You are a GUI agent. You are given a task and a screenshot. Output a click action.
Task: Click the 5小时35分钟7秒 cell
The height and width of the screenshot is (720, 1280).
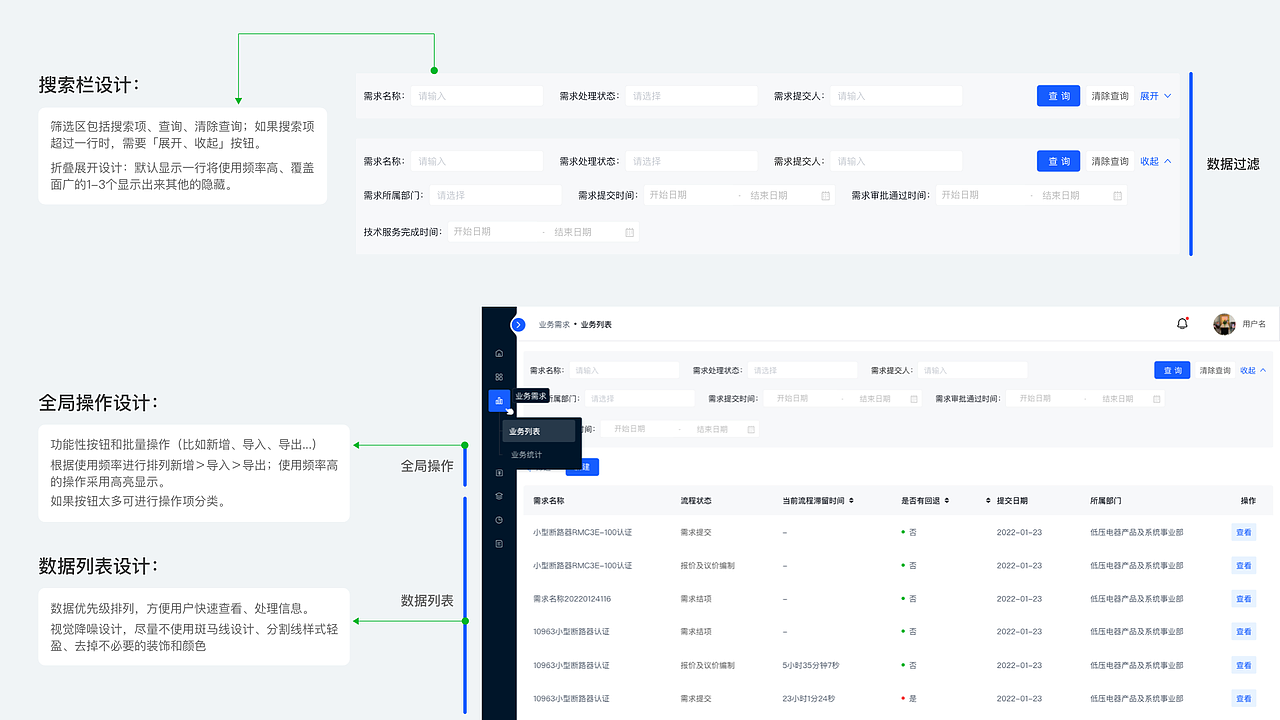pyautogui.click(x=811, y=665)
